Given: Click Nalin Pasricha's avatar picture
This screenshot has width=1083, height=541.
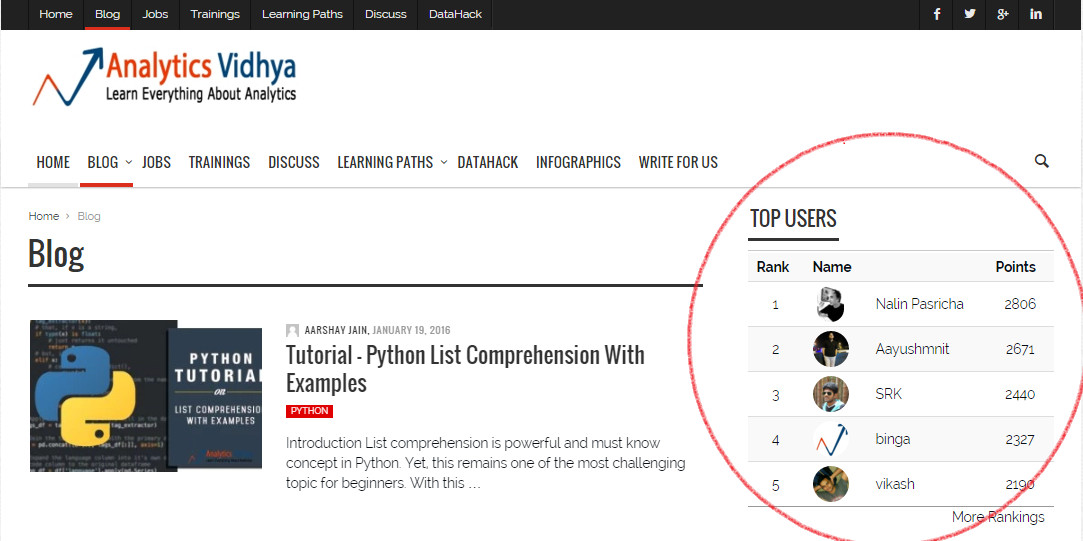Looking at the screenshot, I should click(831, 304).
